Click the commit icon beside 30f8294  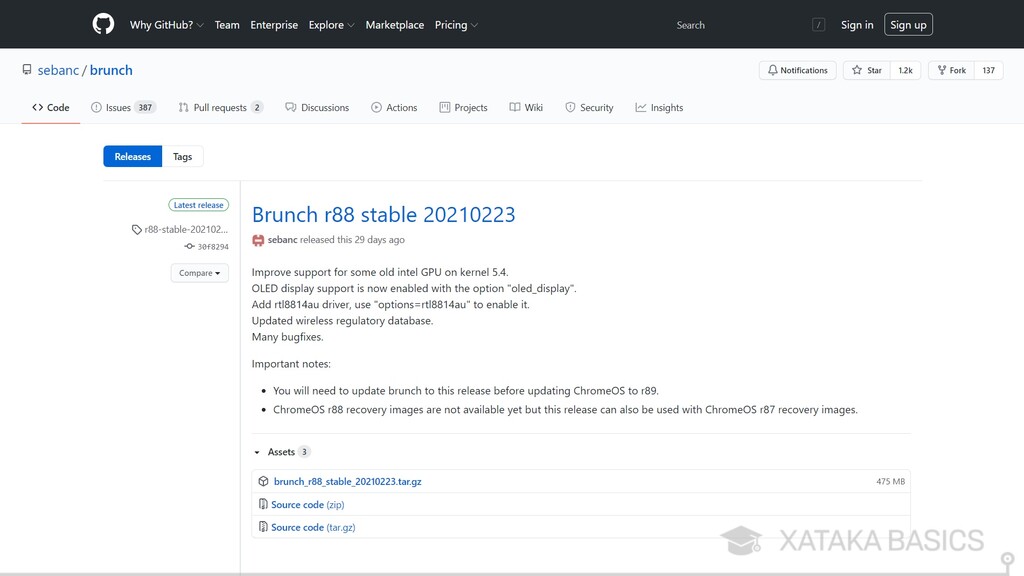click(189, 246)
